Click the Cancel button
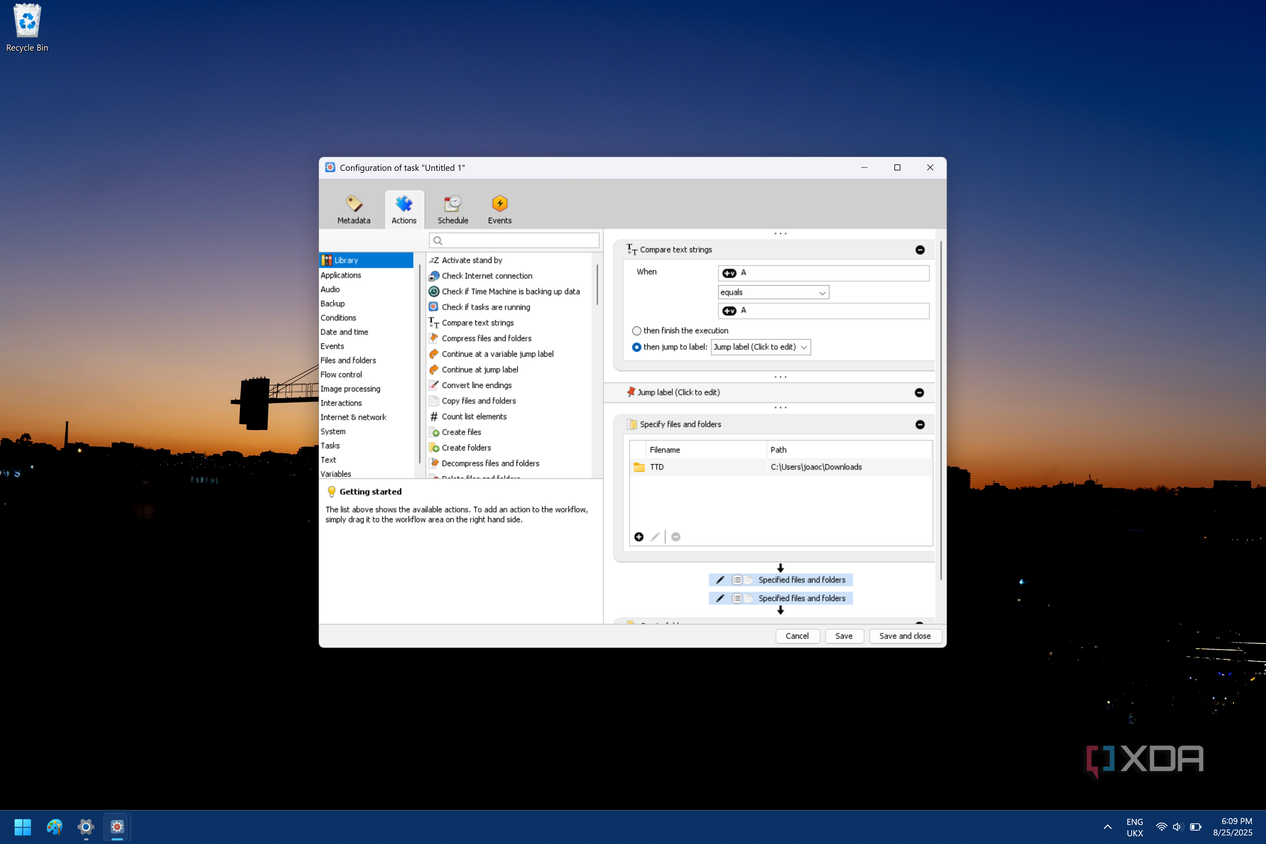This screenshot has width=1266, height=844. (797, 636)
